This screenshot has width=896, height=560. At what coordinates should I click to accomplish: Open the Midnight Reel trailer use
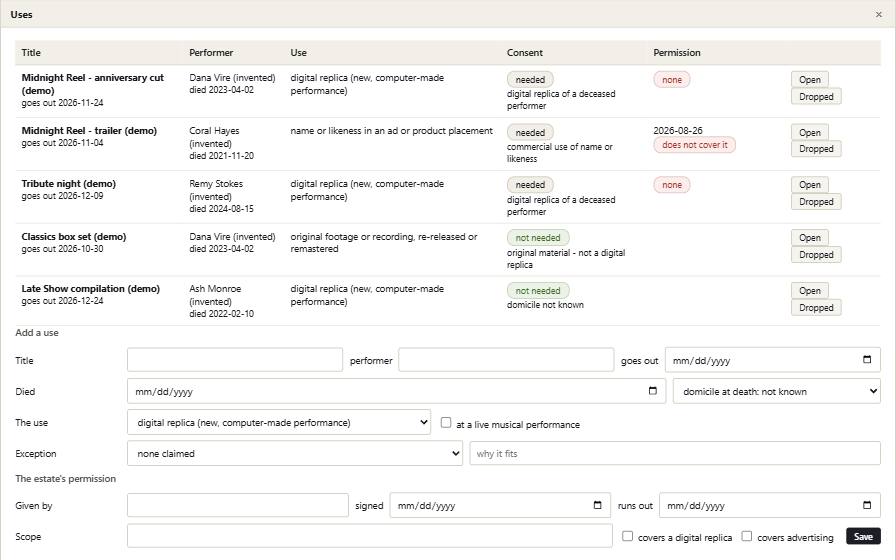(x=810, y=133)
